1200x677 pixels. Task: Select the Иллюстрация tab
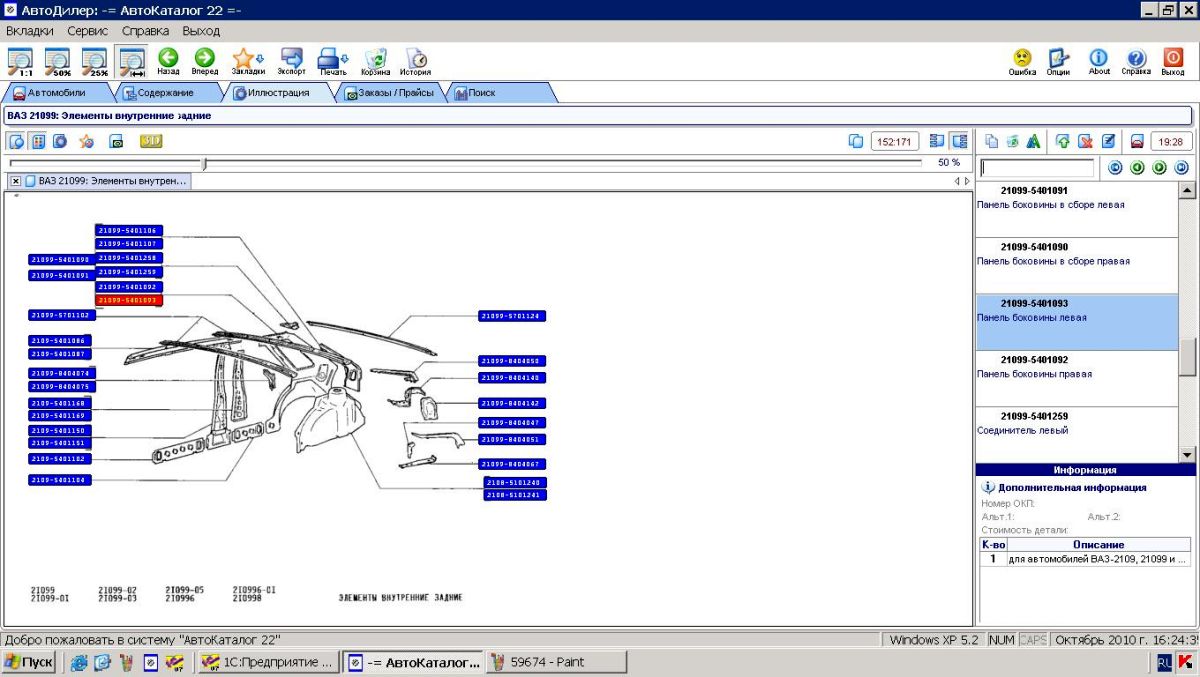tap(278, 92)
